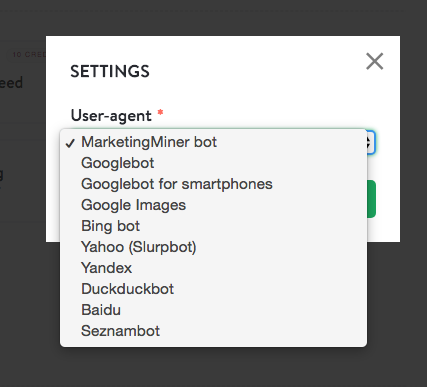This screenshot has height=387, width=427.
Task: Pick Yandex as user-agent
Action: pos(213,268)
